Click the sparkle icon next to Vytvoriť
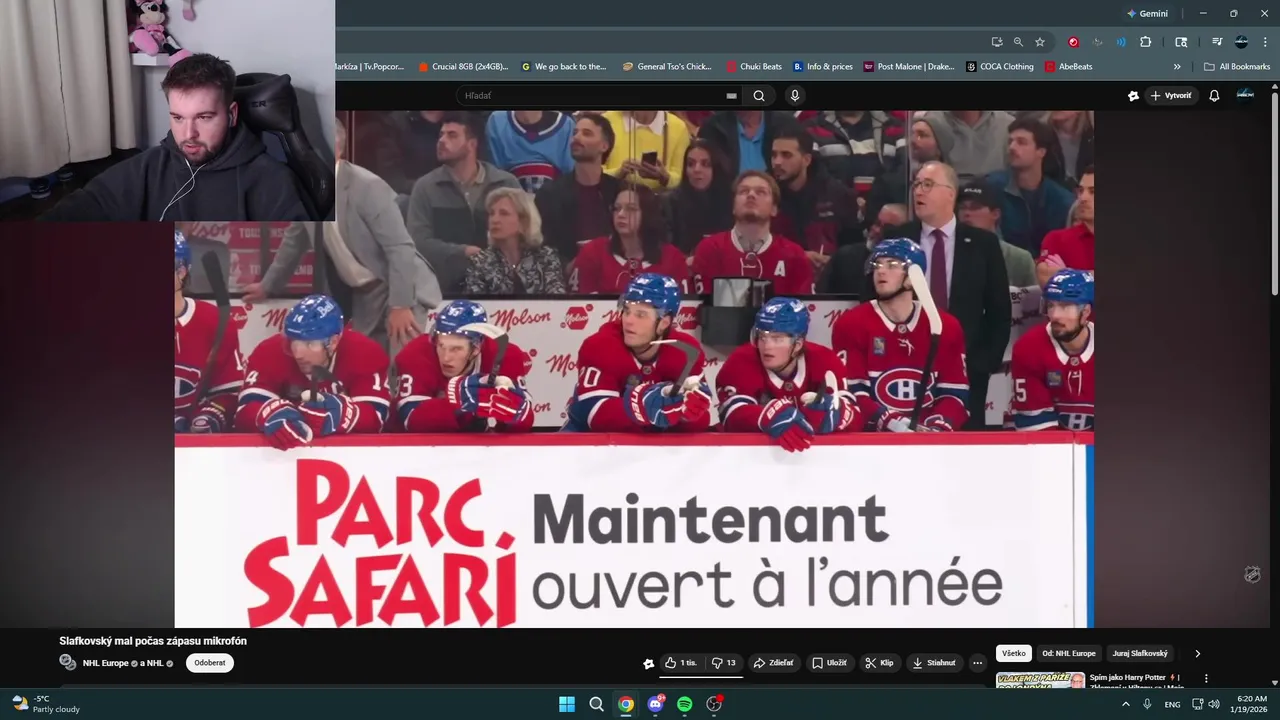This screenshot has width=1280, height=720. [x=1133, y=96]
